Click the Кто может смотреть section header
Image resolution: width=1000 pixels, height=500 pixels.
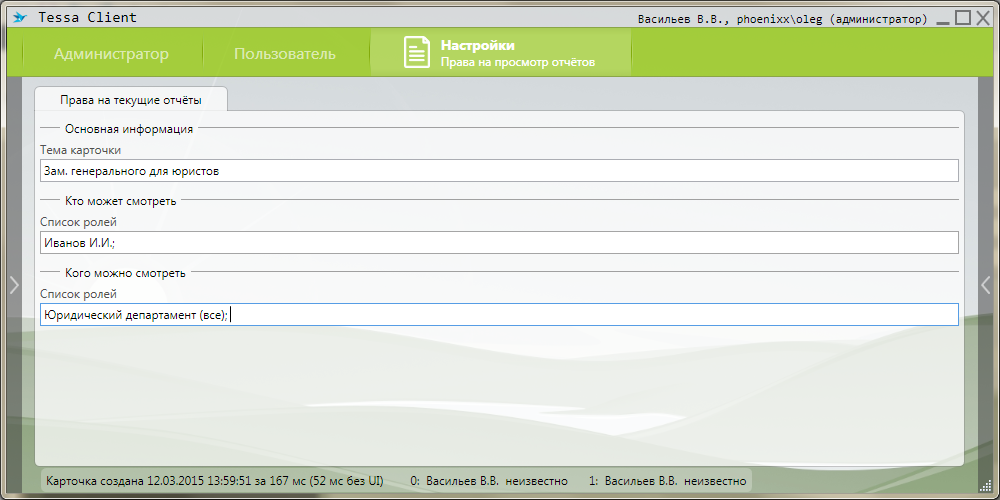coord(120,200)
